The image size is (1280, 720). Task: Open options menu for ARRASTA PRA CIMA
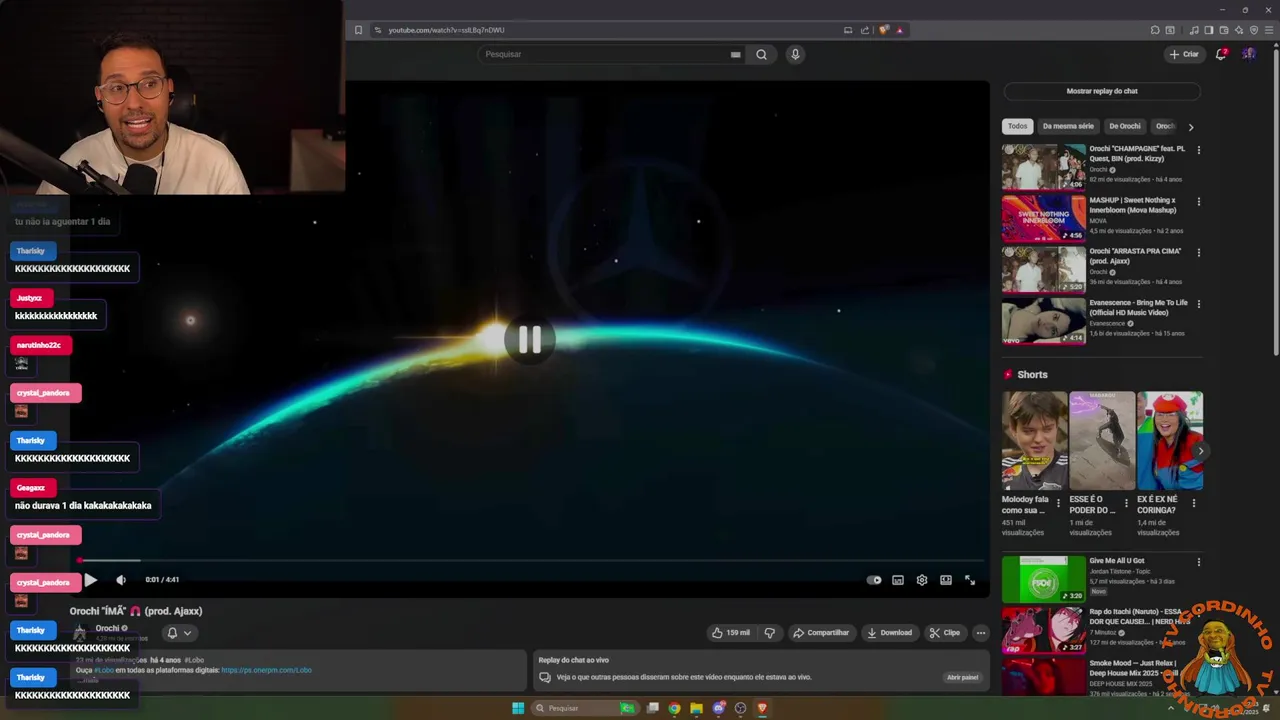(x=1198, y=252)
